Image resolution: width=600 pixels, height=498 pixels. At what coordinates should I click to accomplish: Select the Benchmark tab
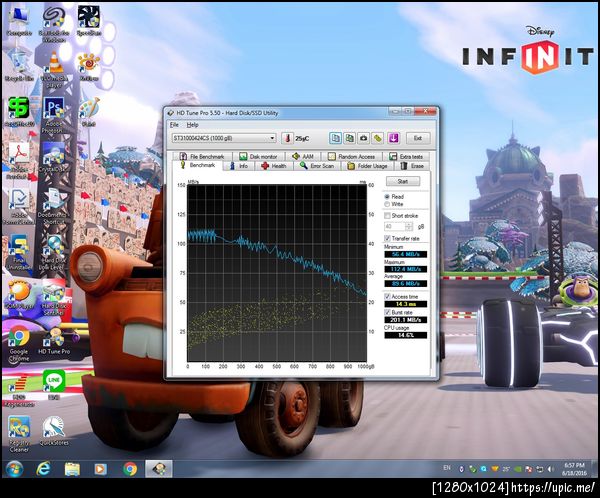[x=198, y=165]
